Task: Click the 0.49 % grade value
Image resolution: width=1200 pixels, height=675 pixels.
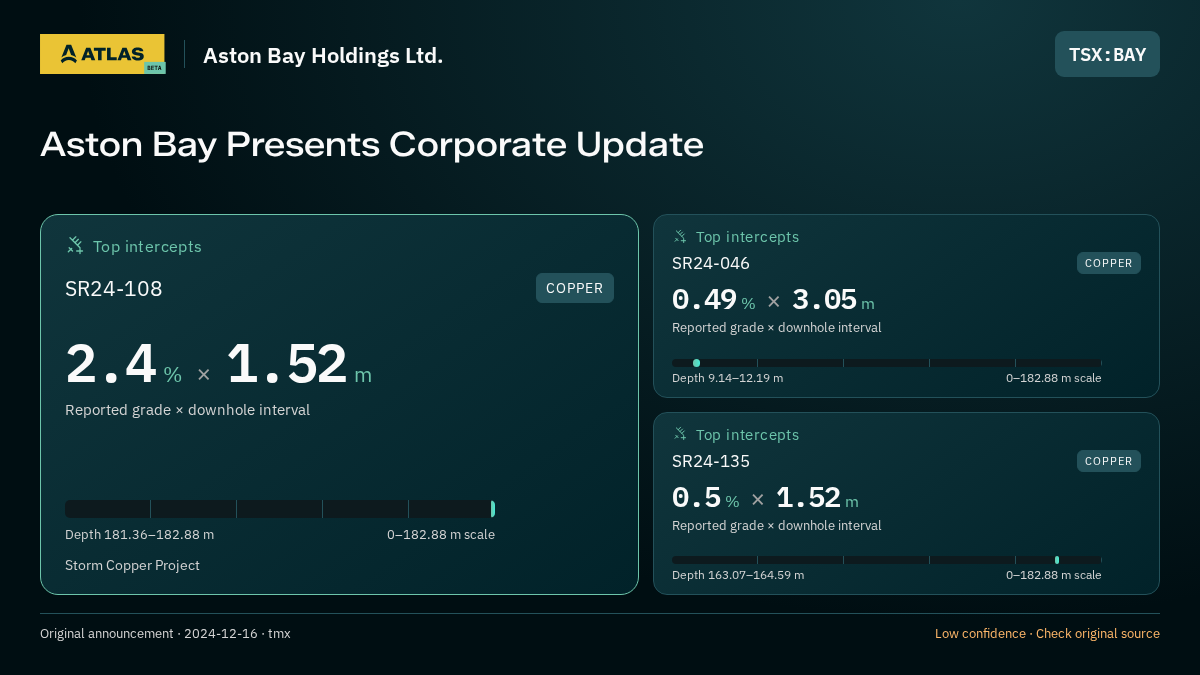Action: click(x=713, y=300)
